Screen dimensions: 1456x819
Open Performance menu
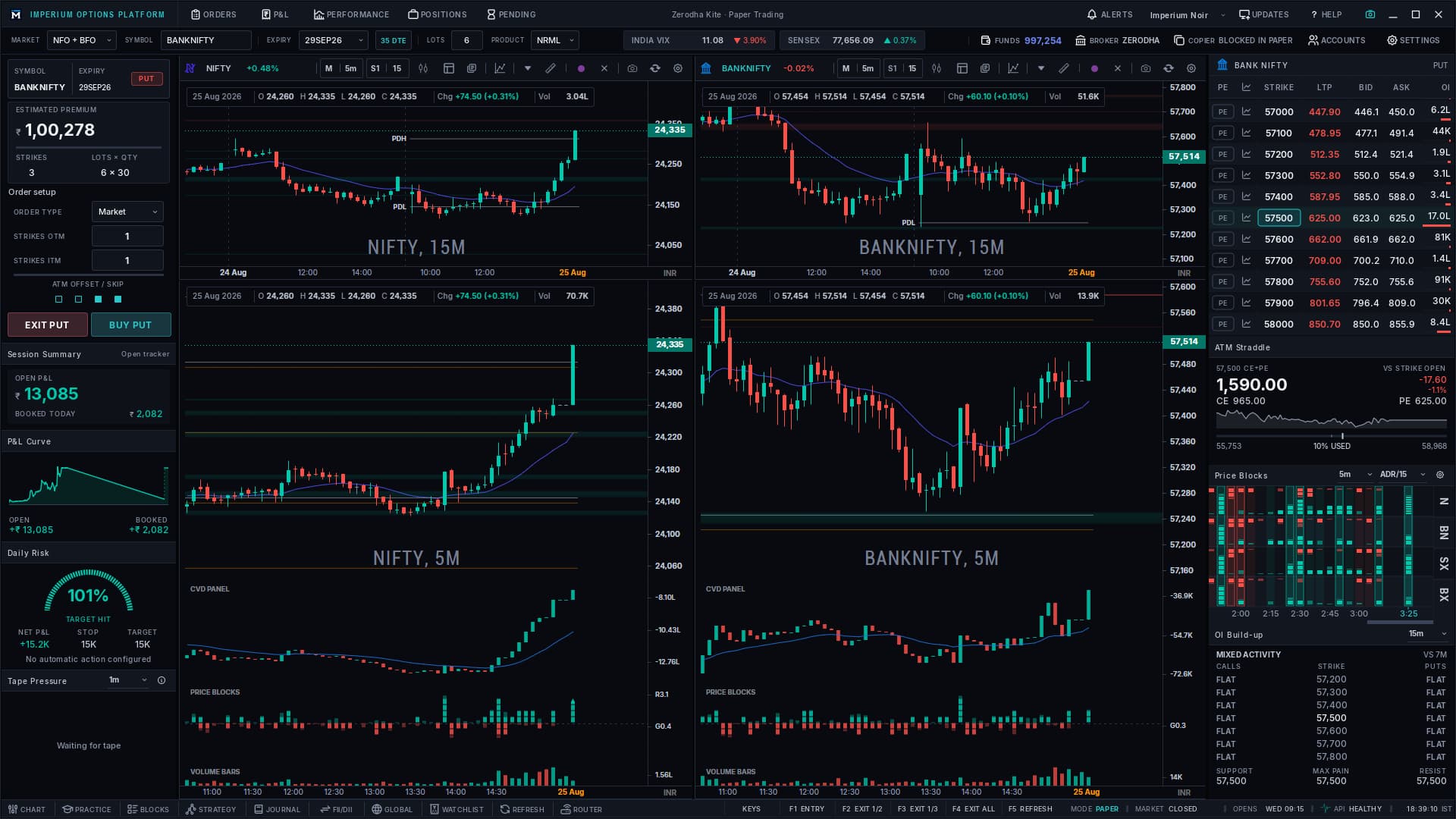[351, 14]
